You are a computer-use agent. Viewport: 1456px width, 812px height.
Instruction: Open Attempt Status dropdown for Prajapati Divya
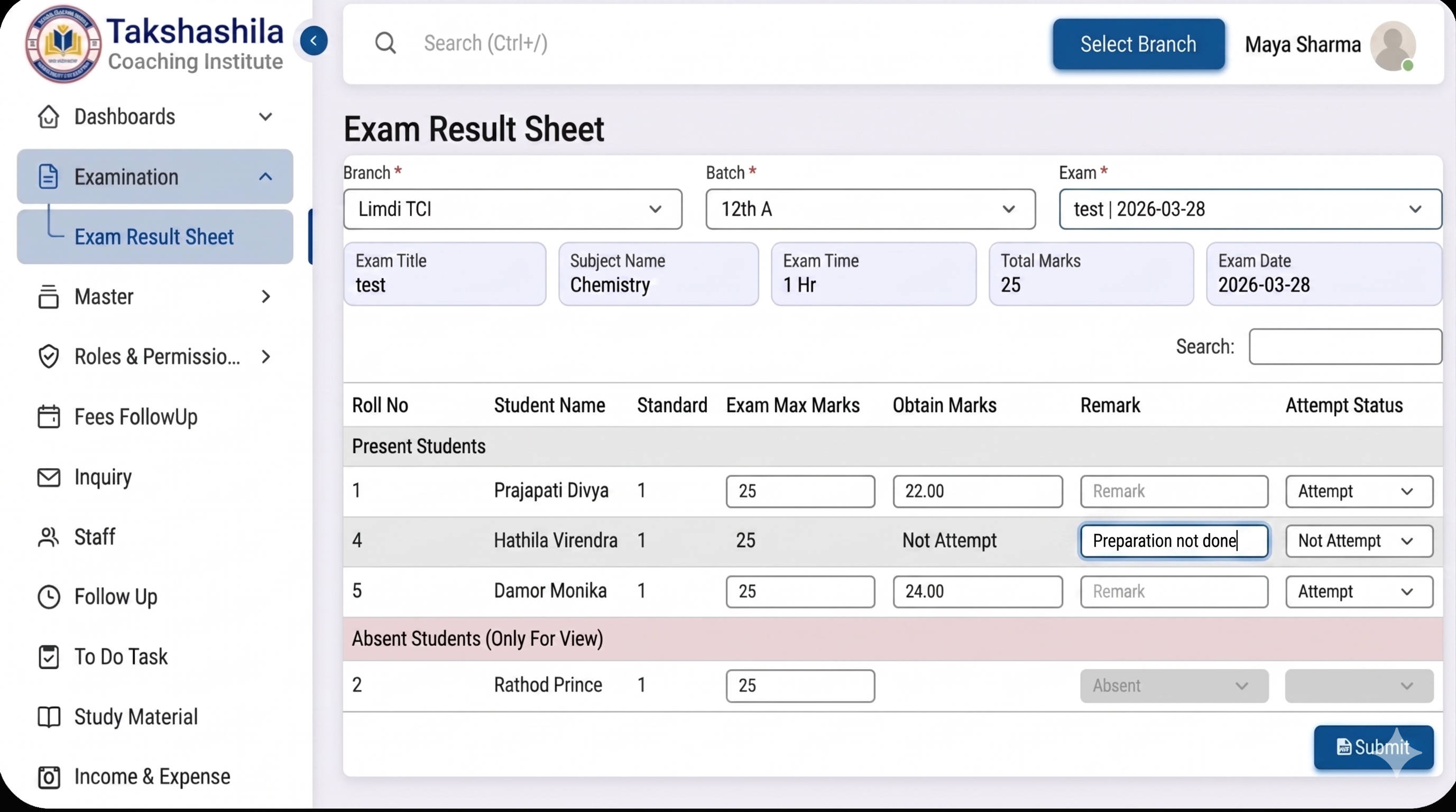(1359, 491)
